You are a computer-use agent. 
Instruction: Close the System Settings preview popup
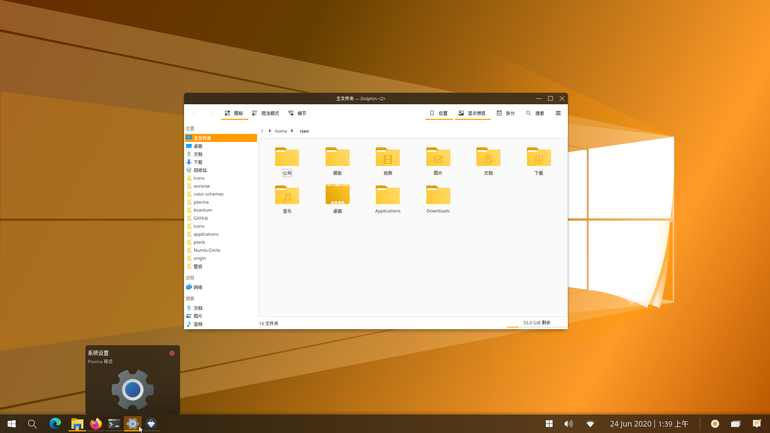click(172, 353)
